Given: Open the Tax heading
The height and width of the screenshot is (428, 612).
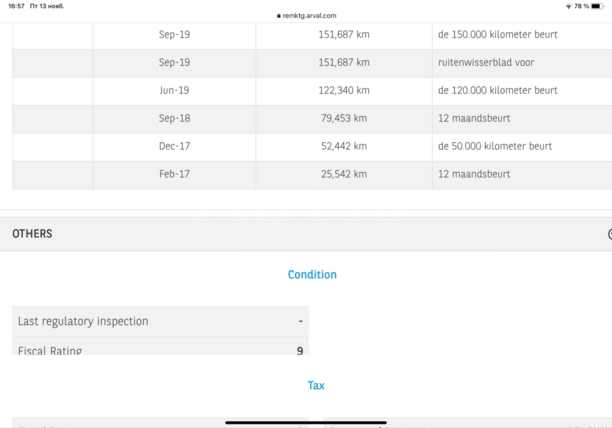Looking at the screenshot, I should [x=316, y=385].
